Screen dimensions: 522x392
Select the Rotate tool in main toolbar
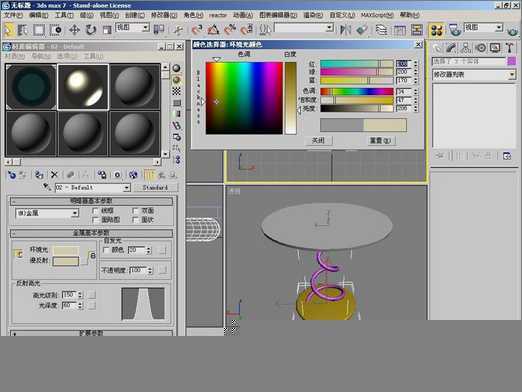[x=91, y=30]
